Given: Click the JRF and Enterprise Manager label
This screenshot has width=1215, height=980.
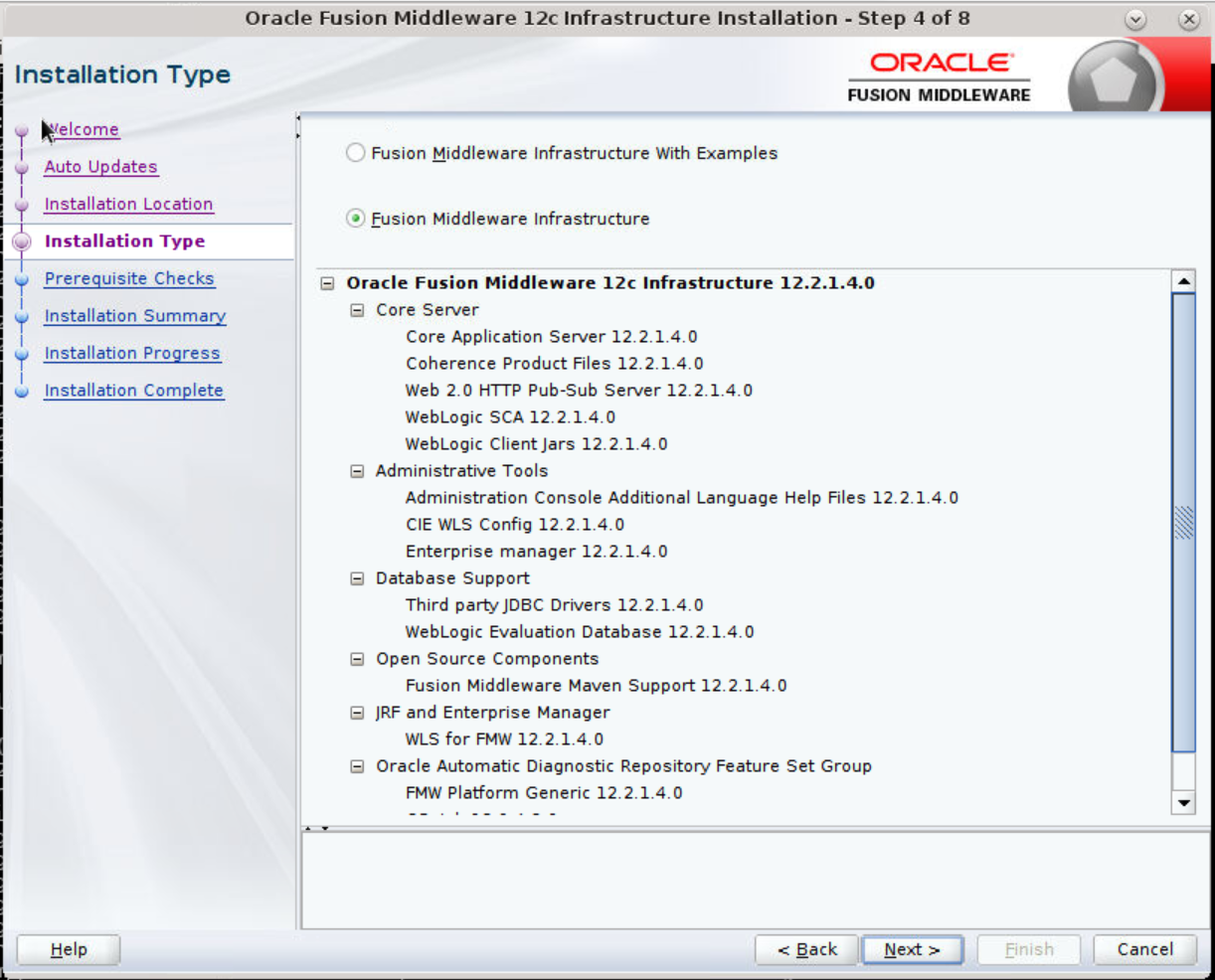Looking at the screenshot, I should click(493, 713).
